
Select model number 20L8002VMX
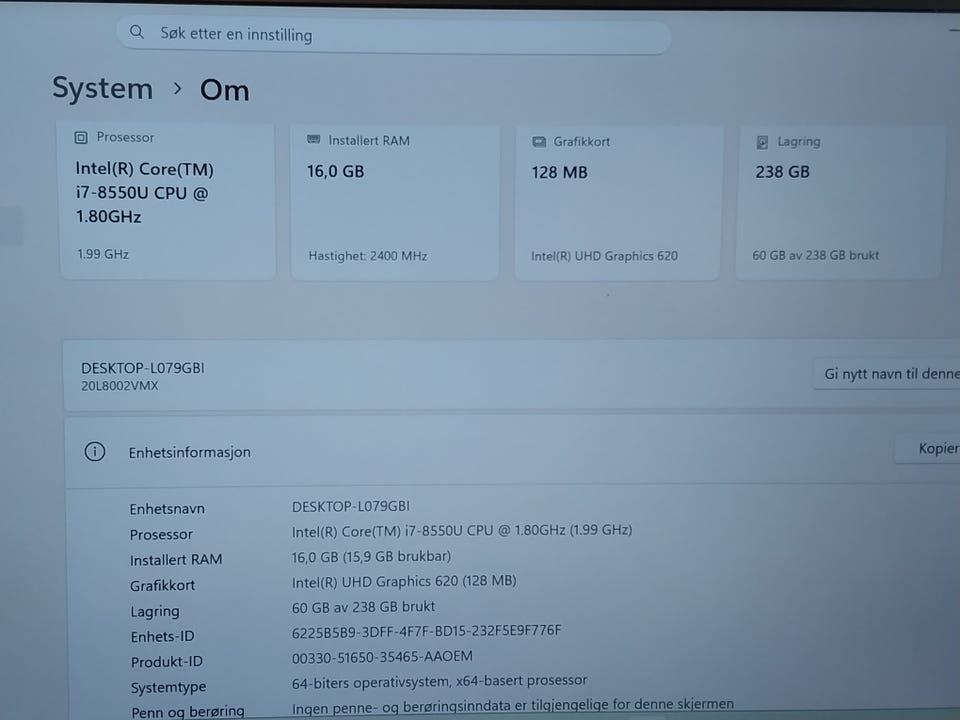click(x=119, y=386)
